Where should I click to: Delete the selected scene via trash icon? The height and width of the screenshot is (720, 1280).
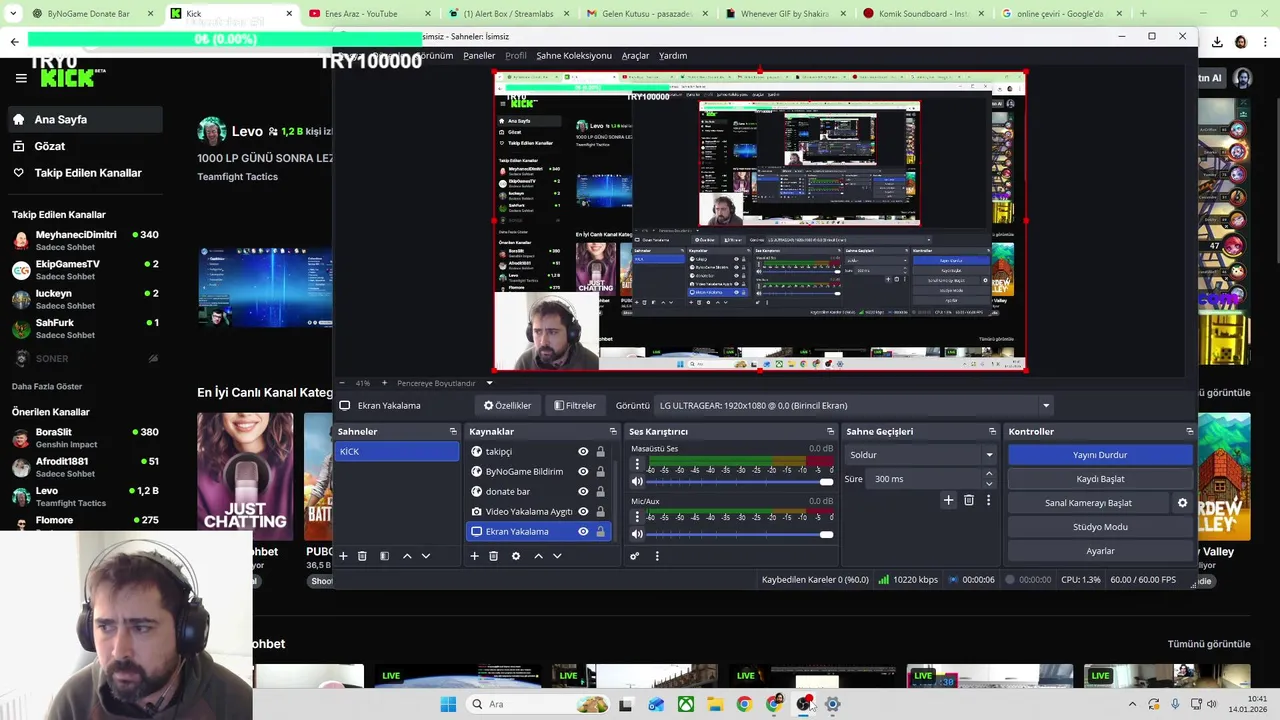pos(362,556)
